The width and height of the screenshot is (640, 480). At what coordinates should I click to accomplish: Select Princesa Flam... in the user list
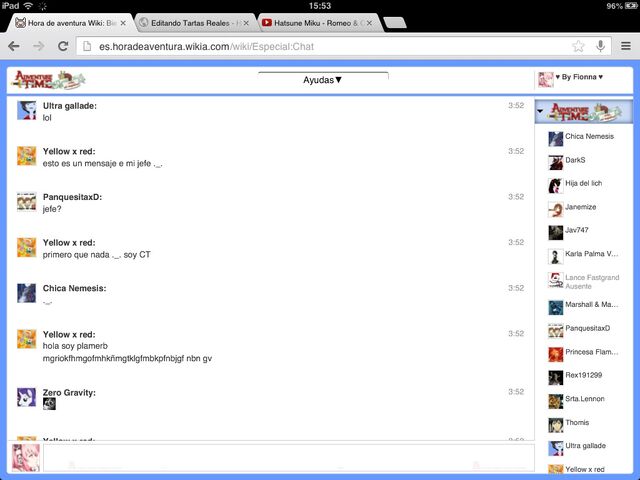(x=584, y=354)
